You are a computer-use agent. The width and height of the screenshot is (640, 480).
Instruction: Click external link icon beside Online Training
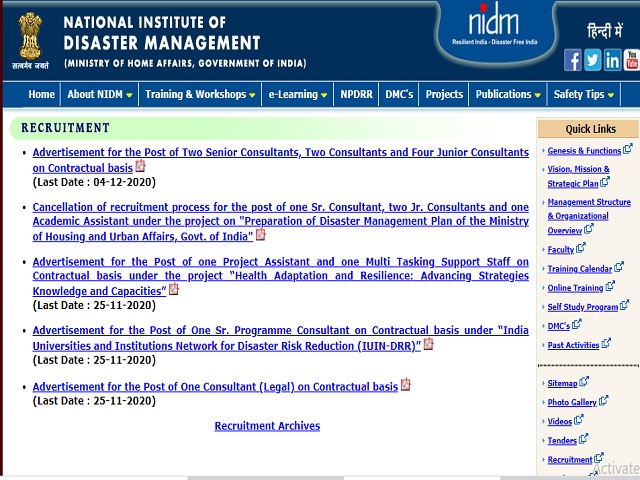[x=610, y=286]
